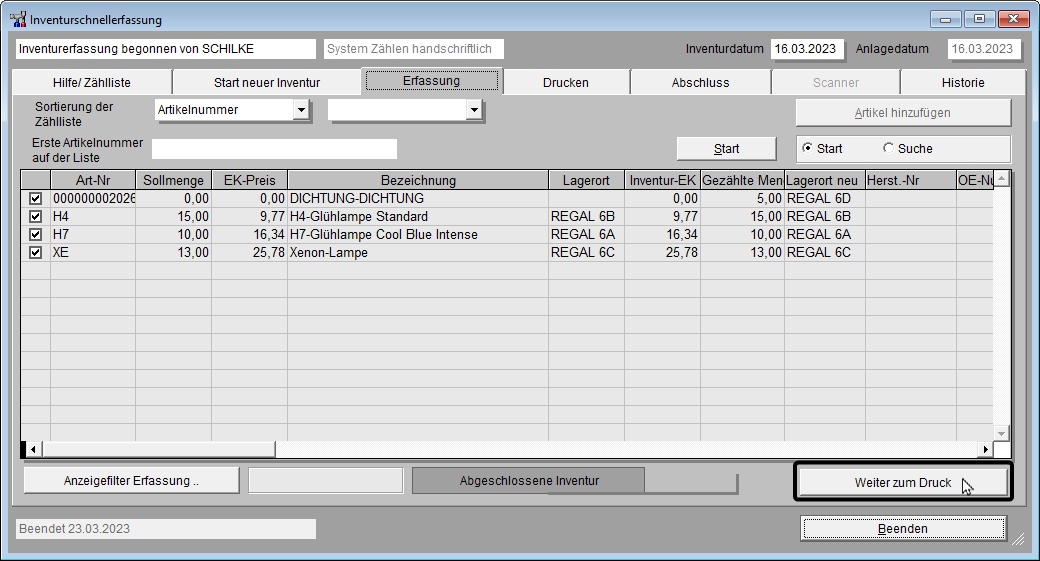Maximize the Inventurschnellerfassung window
Image resolution: width=1040 pixels, height=561 pixels.
click(x=979, y=19)
